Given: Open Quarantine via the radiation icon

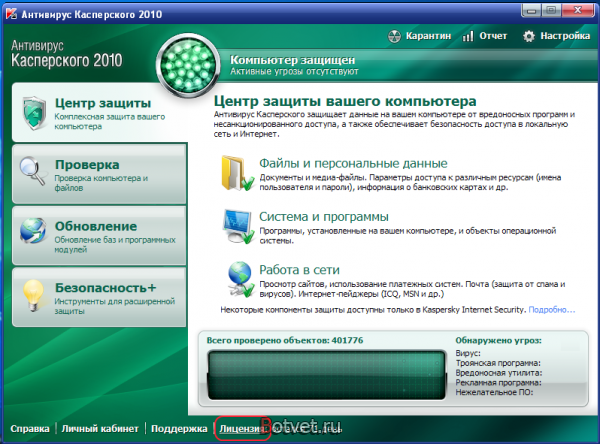Looking at the screenshot, I should point(395,36).
